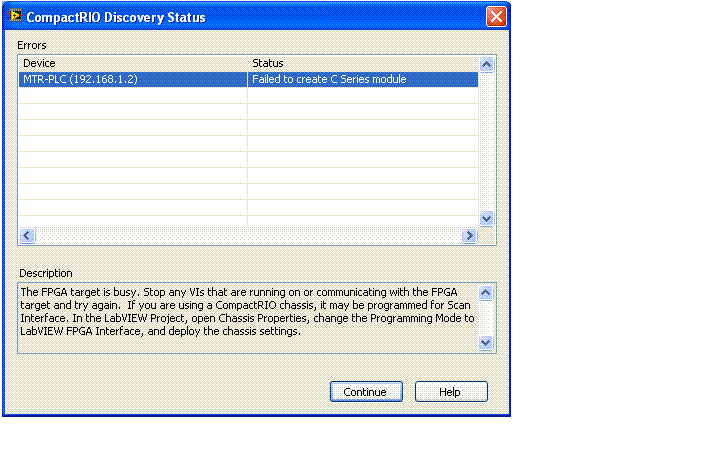Select the MTR-PLC (192.168.1.2) device cell

133,79
